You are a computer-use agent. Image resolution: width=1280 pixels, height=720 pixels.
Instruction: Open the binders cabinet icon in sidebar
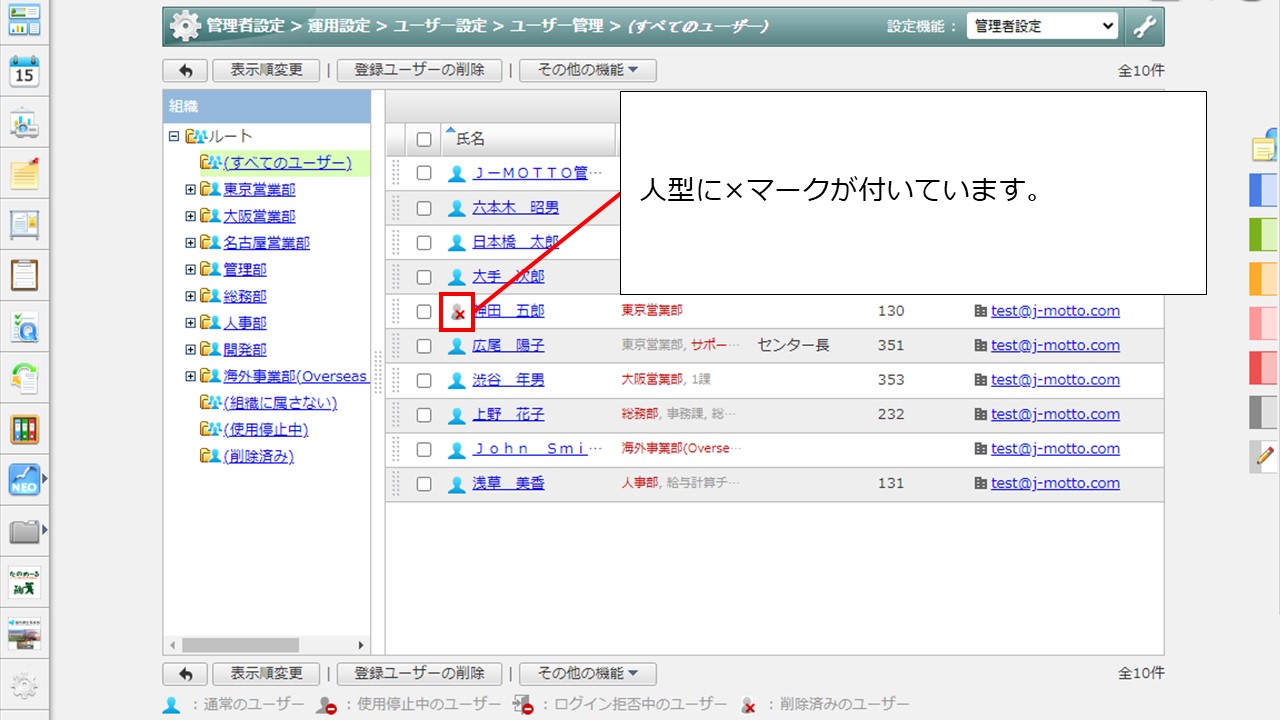click(x=24, y=428)
